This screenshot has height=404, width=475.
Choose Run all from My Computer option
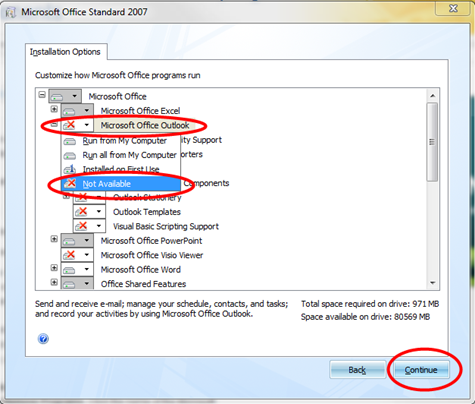[x=121, y=155]
